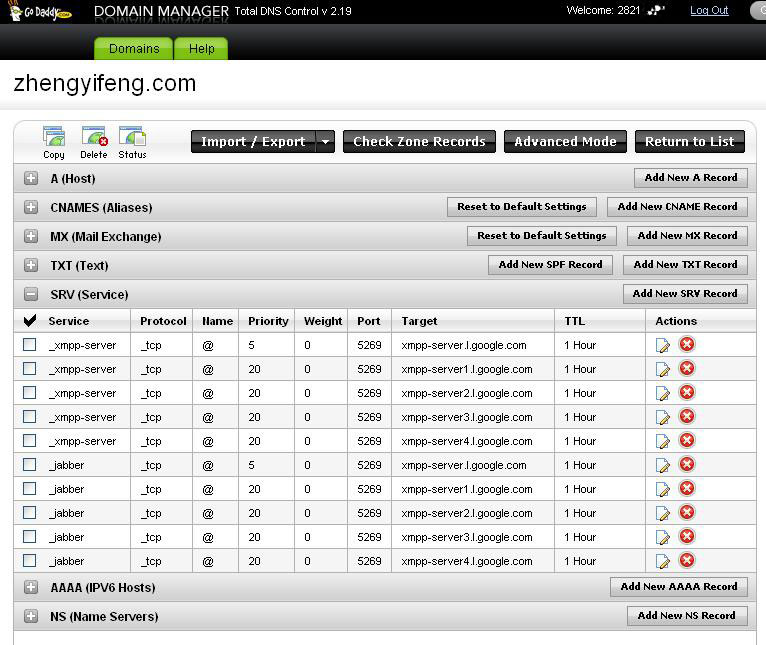Delete _xmpp-server record targeting xmpp-server.l.google.com
This screenshot has width=766, height=645.
[687, 344]
